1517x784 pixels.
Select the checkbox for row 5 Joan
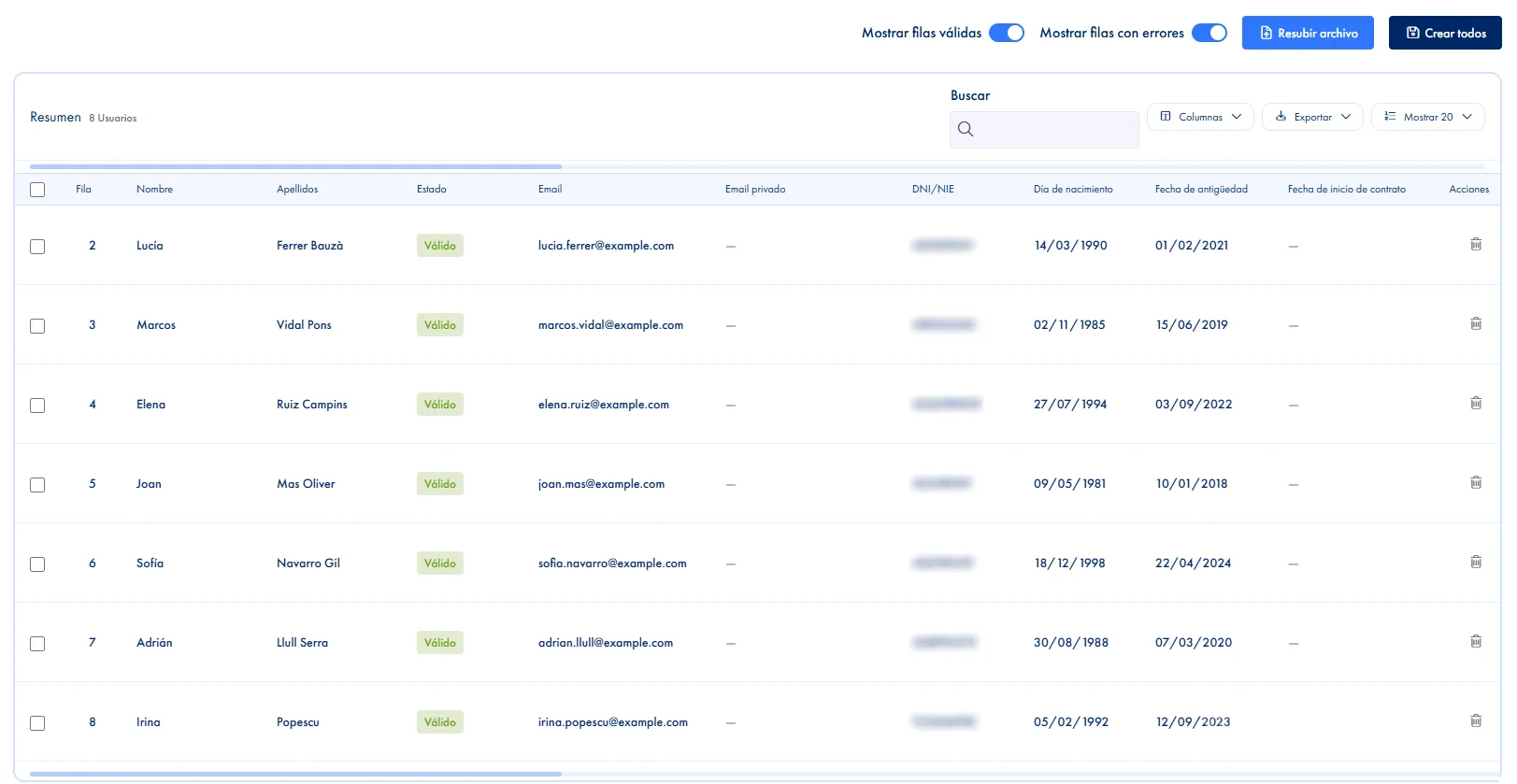pyautogui.click(x=37, y=485)
